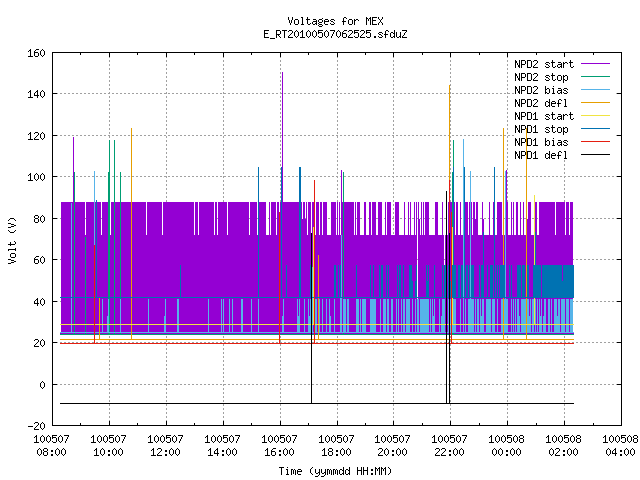Click the NPD1 stop blue legend line

coord(595,129)
